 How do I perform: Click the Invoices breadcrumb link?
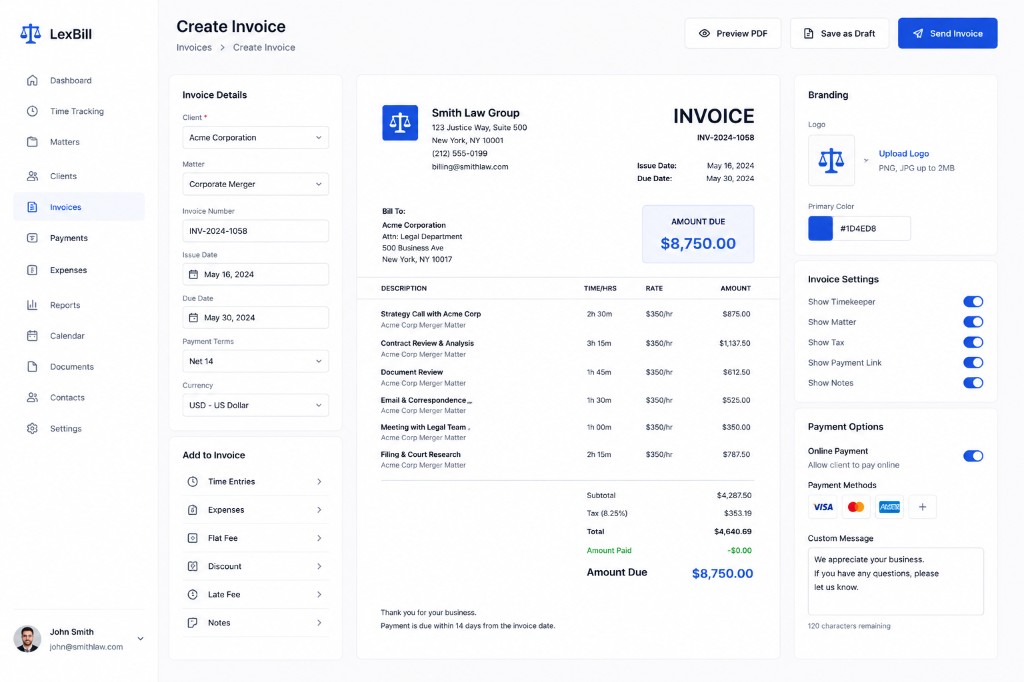pyautogui.click(x=194, y=48)
